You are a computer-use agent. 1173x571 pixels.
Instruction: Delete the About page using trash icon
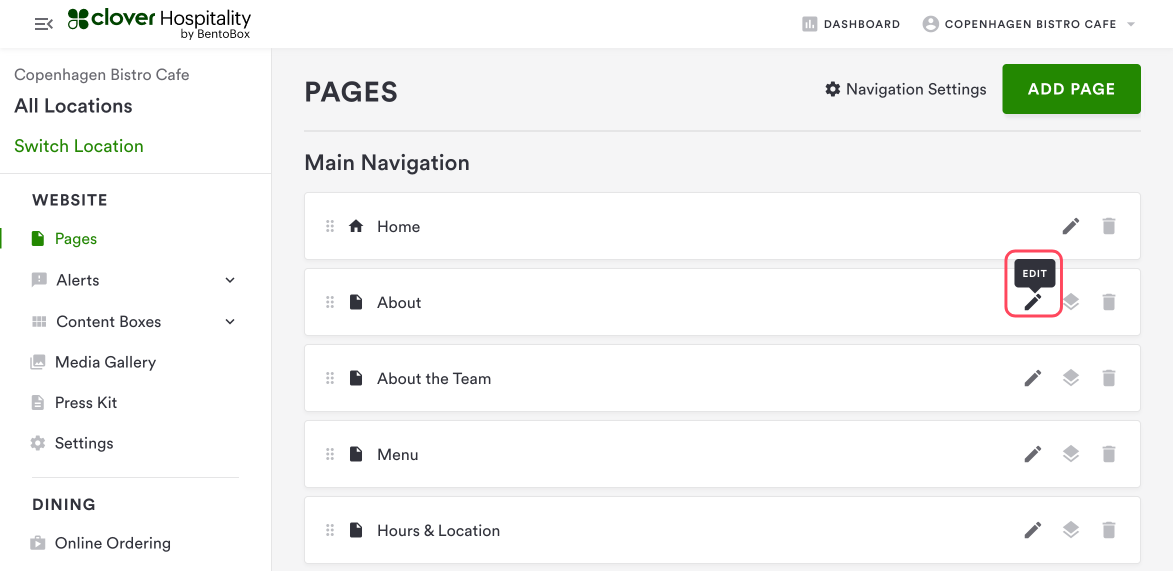coord(1108,302)
